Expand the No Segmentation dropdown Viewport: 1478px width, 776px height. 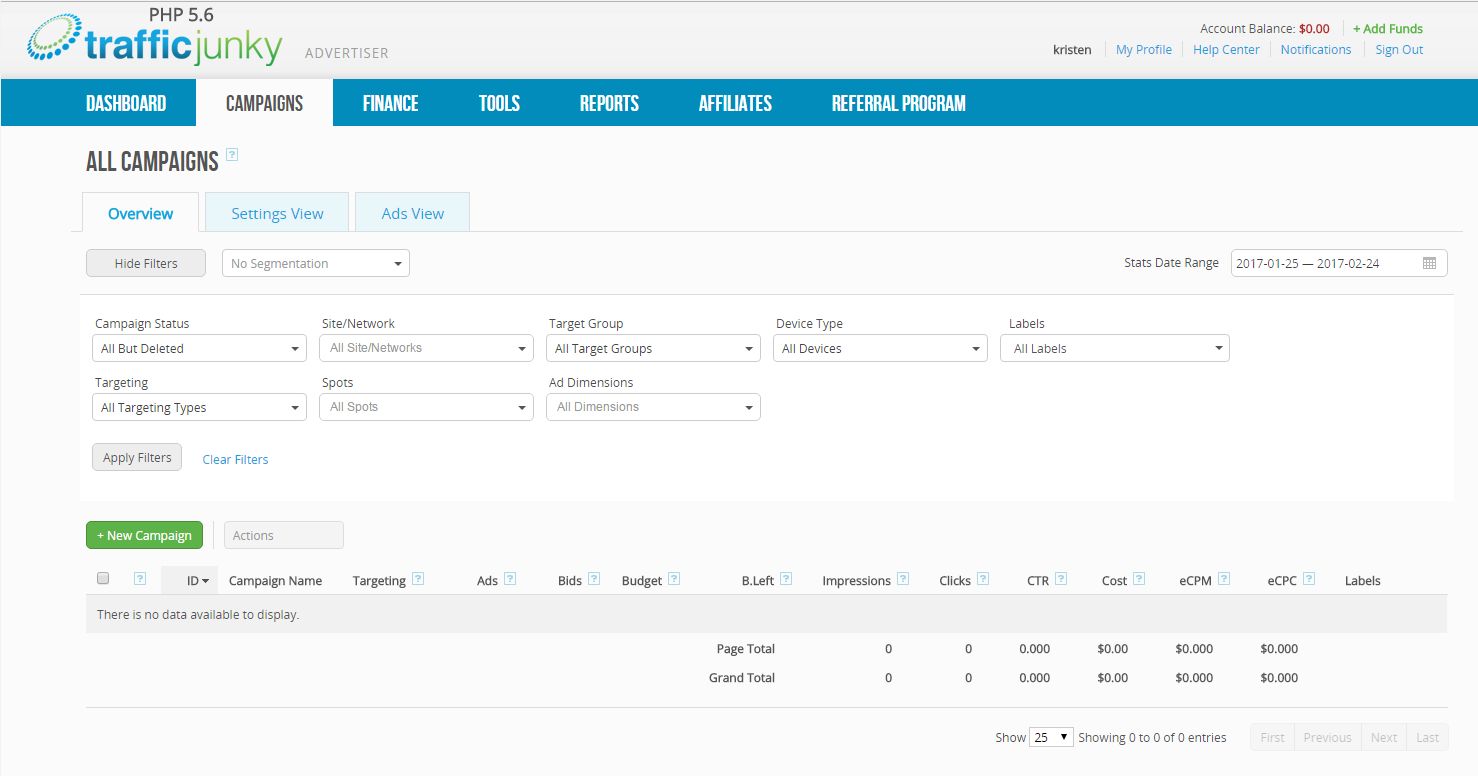point(315,263)
